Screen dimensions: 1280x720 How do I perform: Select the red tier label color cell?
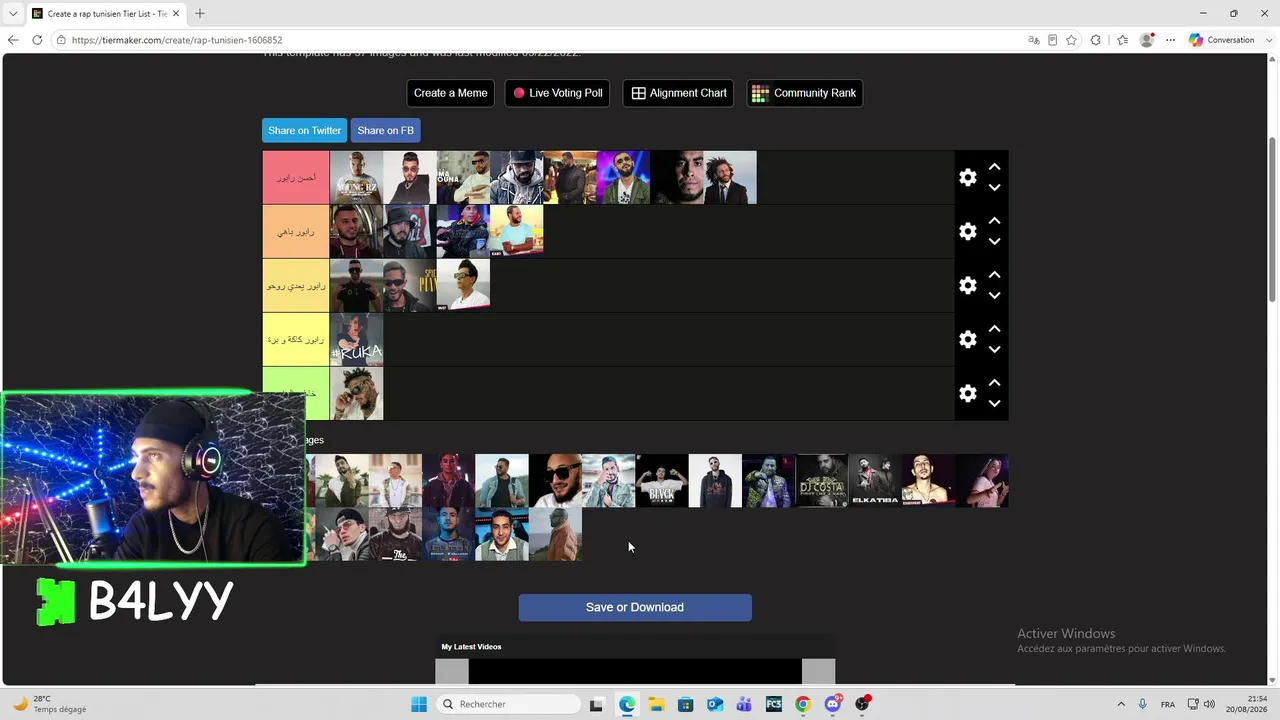coord(296,177)
